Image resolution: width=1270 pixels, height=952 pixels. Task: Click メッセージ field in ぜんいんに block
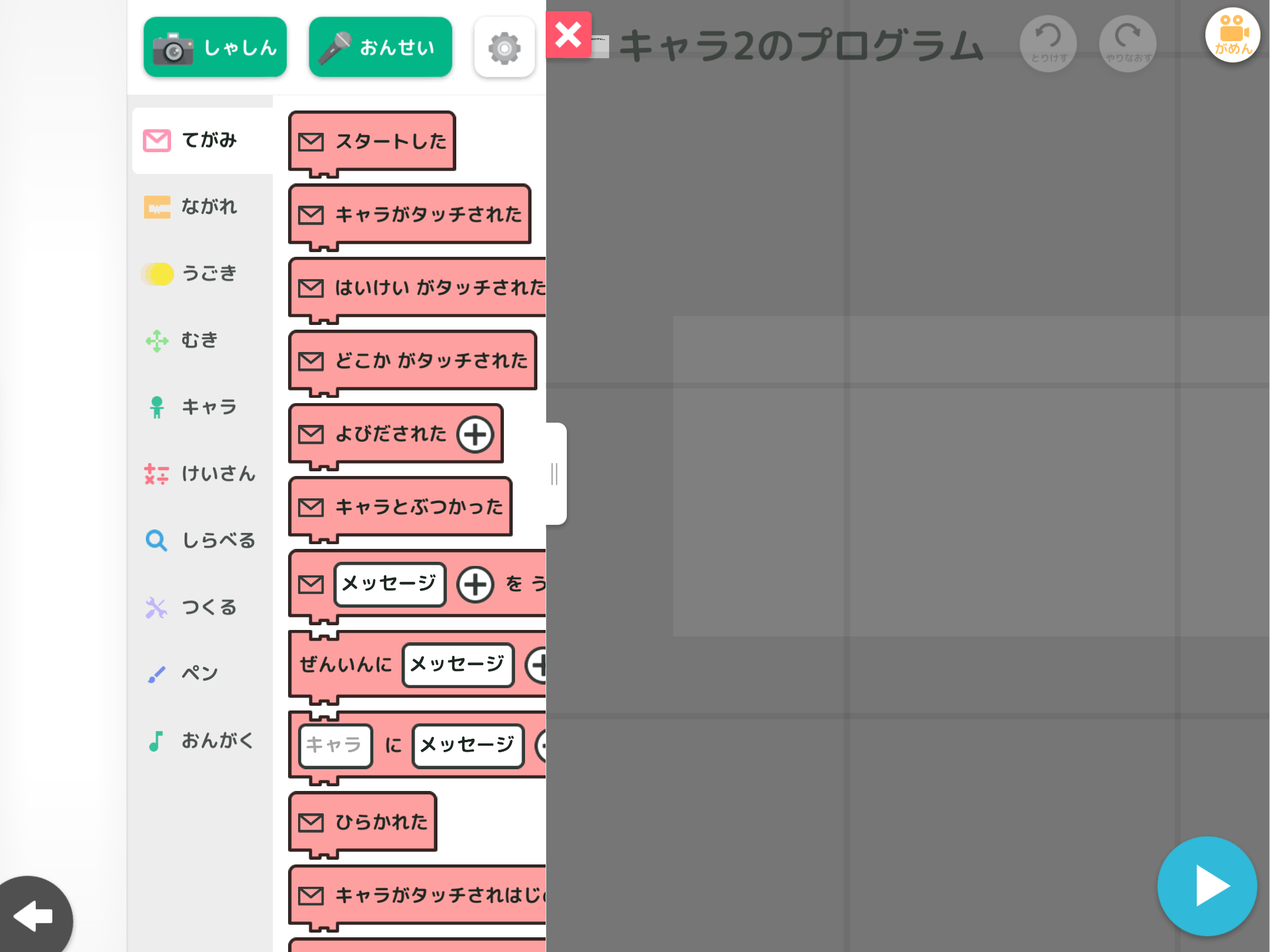[457, 665]
